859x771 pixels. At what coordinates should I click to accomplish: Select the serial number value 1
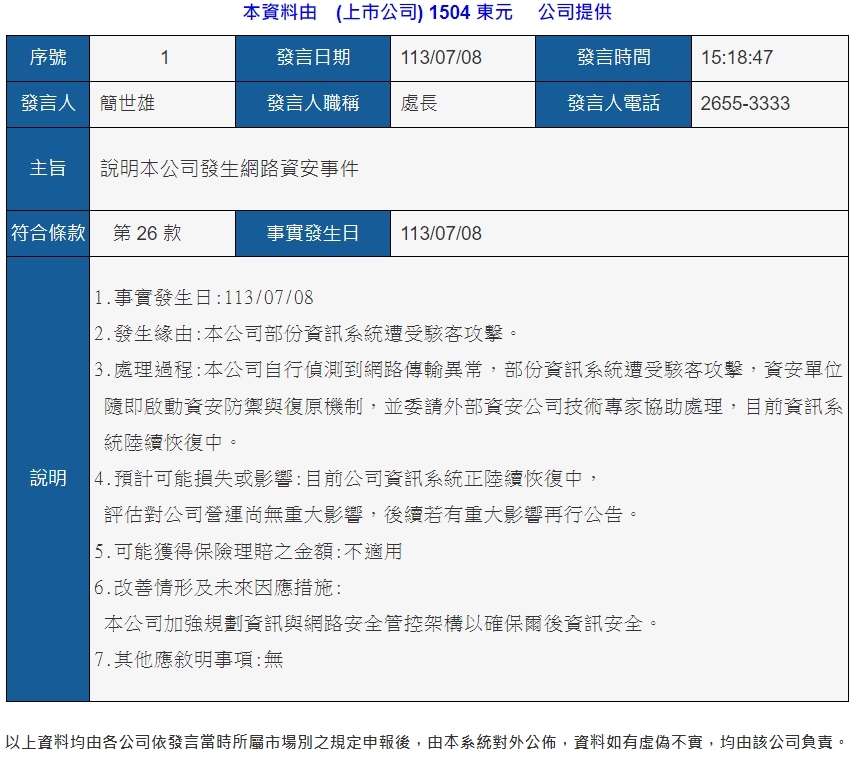click(x=164, y=58)
